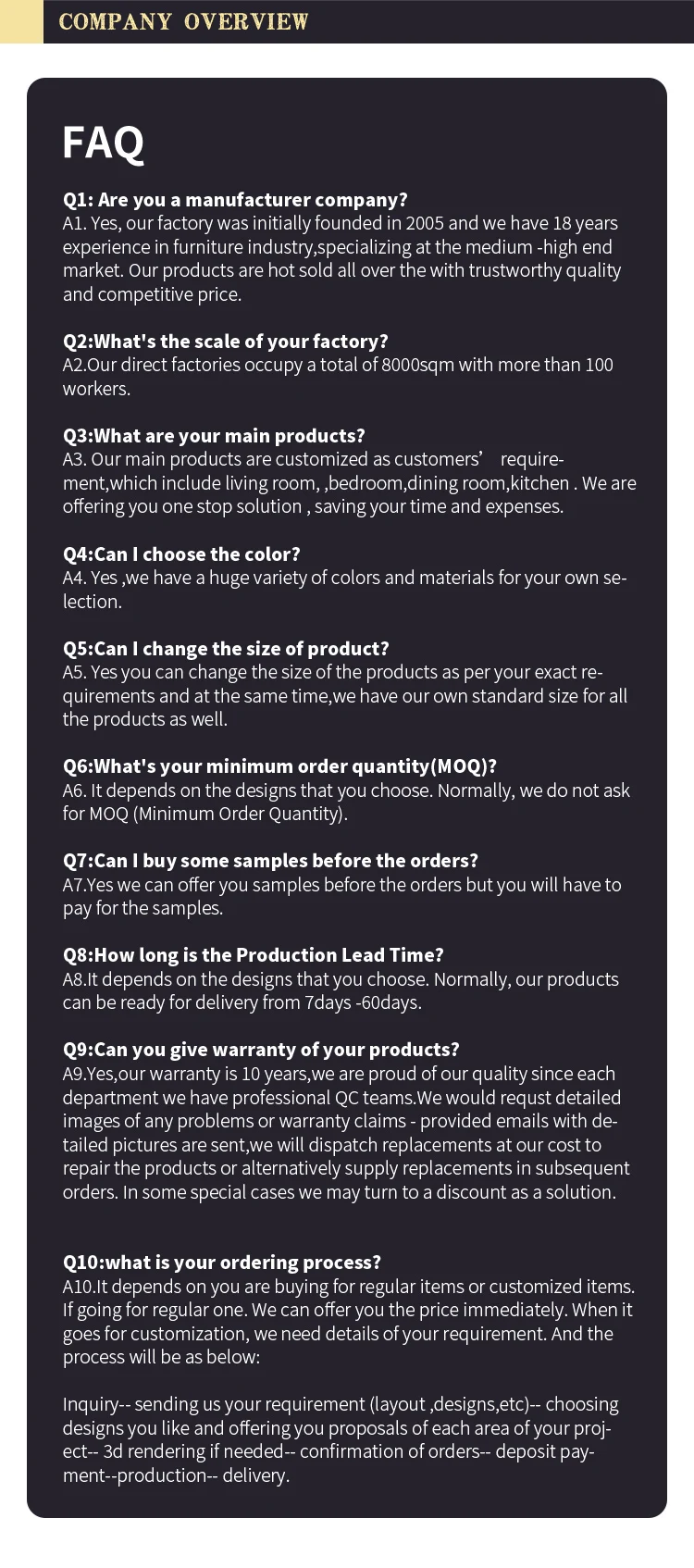Click the A3 answer about customized products

(349, 483)
